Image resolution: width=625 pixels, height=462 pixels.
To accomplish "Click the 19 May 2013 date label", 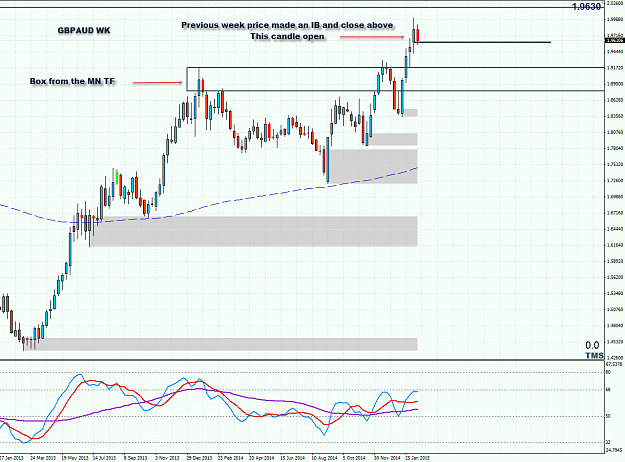I will (75, 458).
